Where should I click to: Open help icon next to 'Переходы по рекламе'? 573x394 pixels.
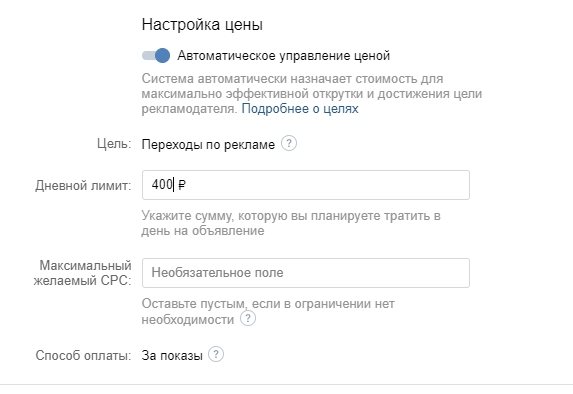point(289,144)
